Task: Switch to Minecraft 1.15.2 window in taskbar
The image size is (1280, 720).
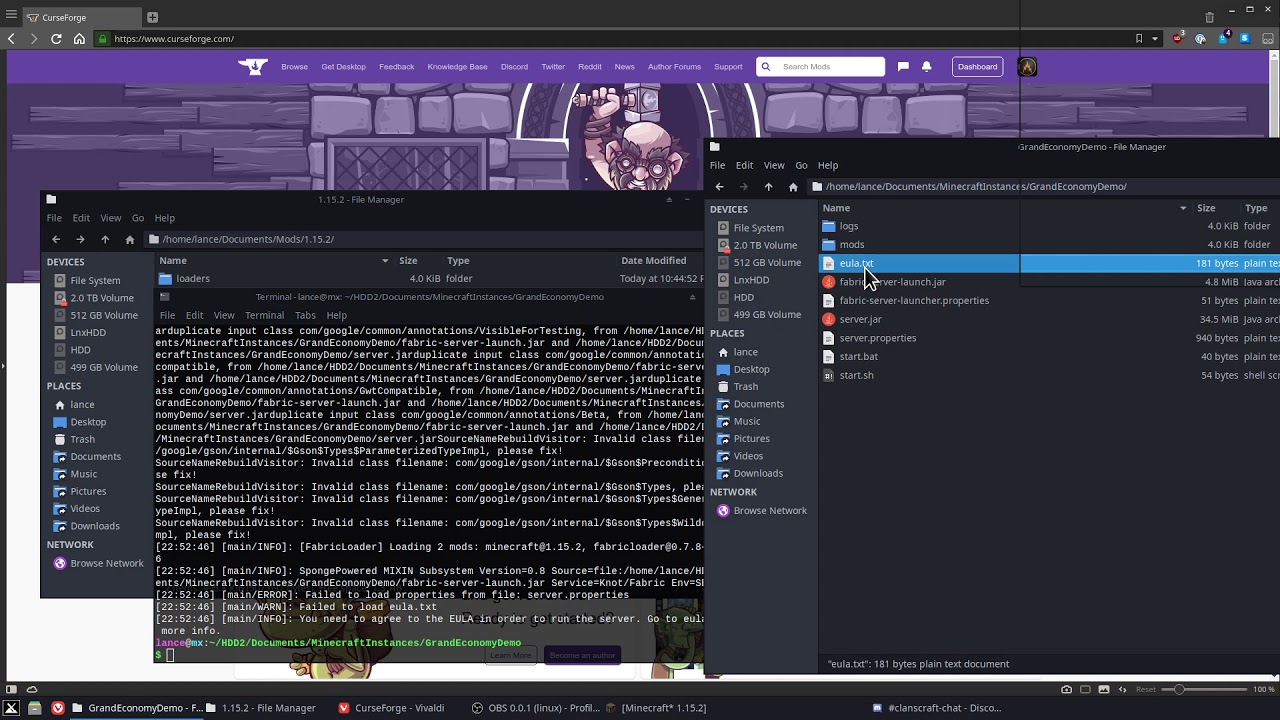Action: 655,708
